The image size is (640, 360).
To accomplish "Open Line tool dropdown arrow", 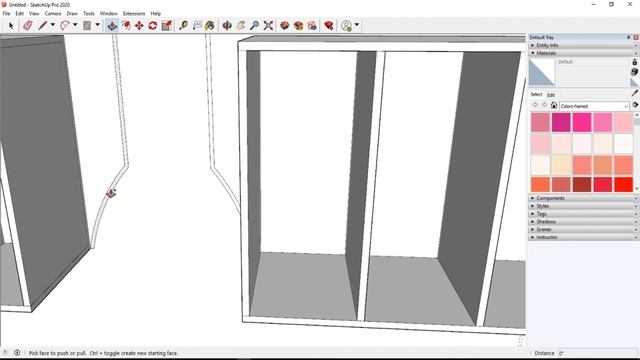I will click(x=53, y=25).
